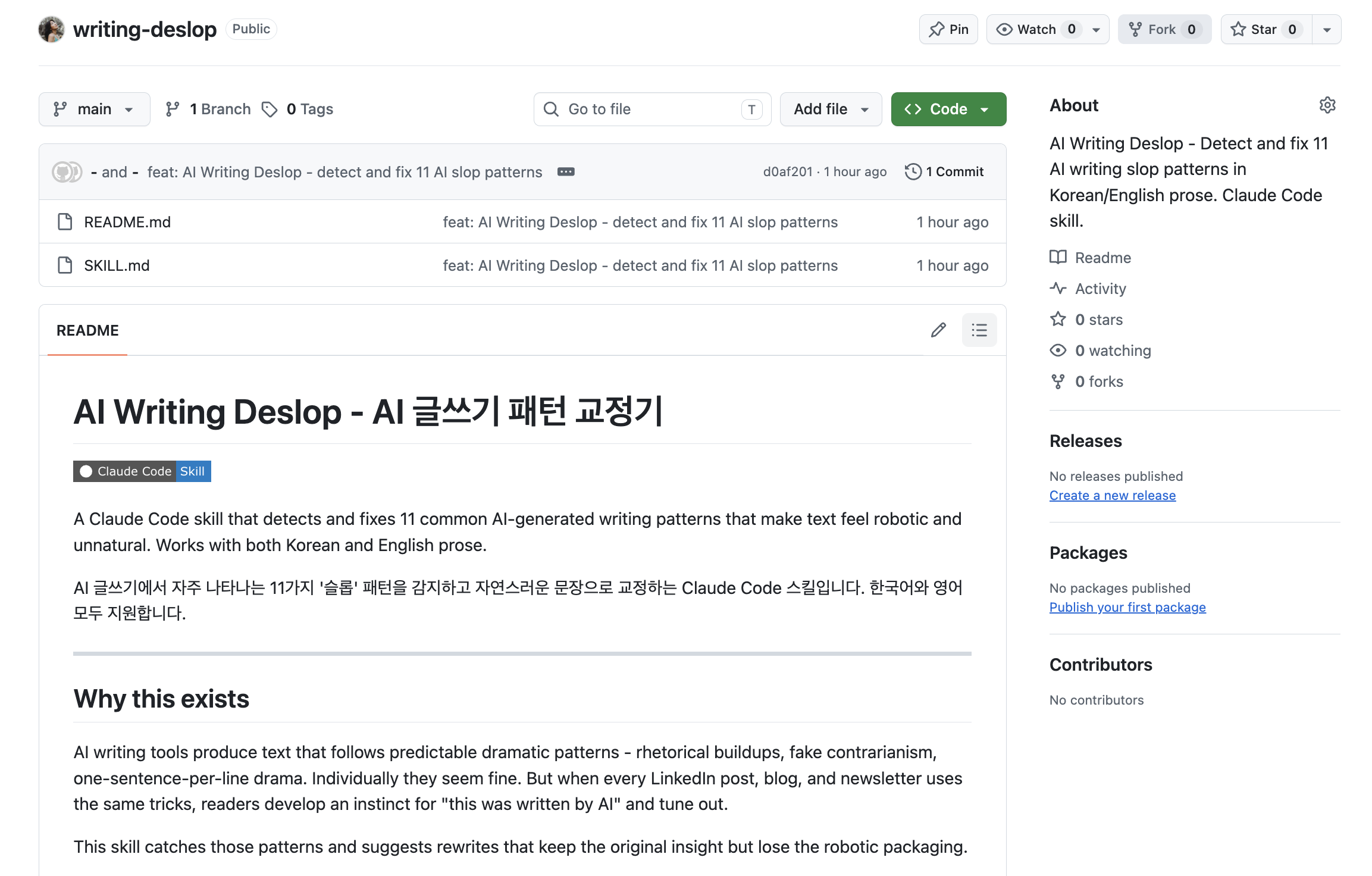Expand the Watch notification options arrow
The width and height of the screenshot is (1372, 876).
click(x=1096, y=29)
